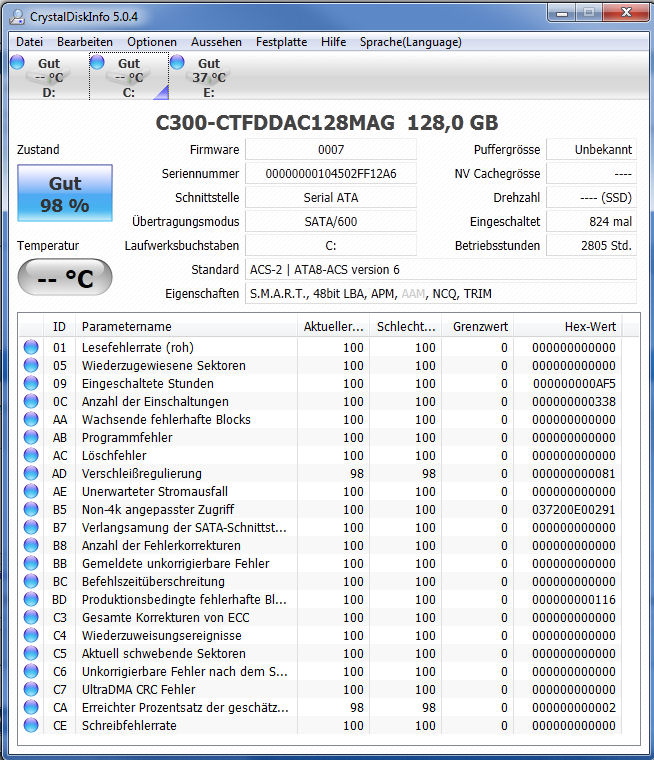Viewport: 654px width, 760px height.
Task: Click the ID column header
Action: coord(59,327)
